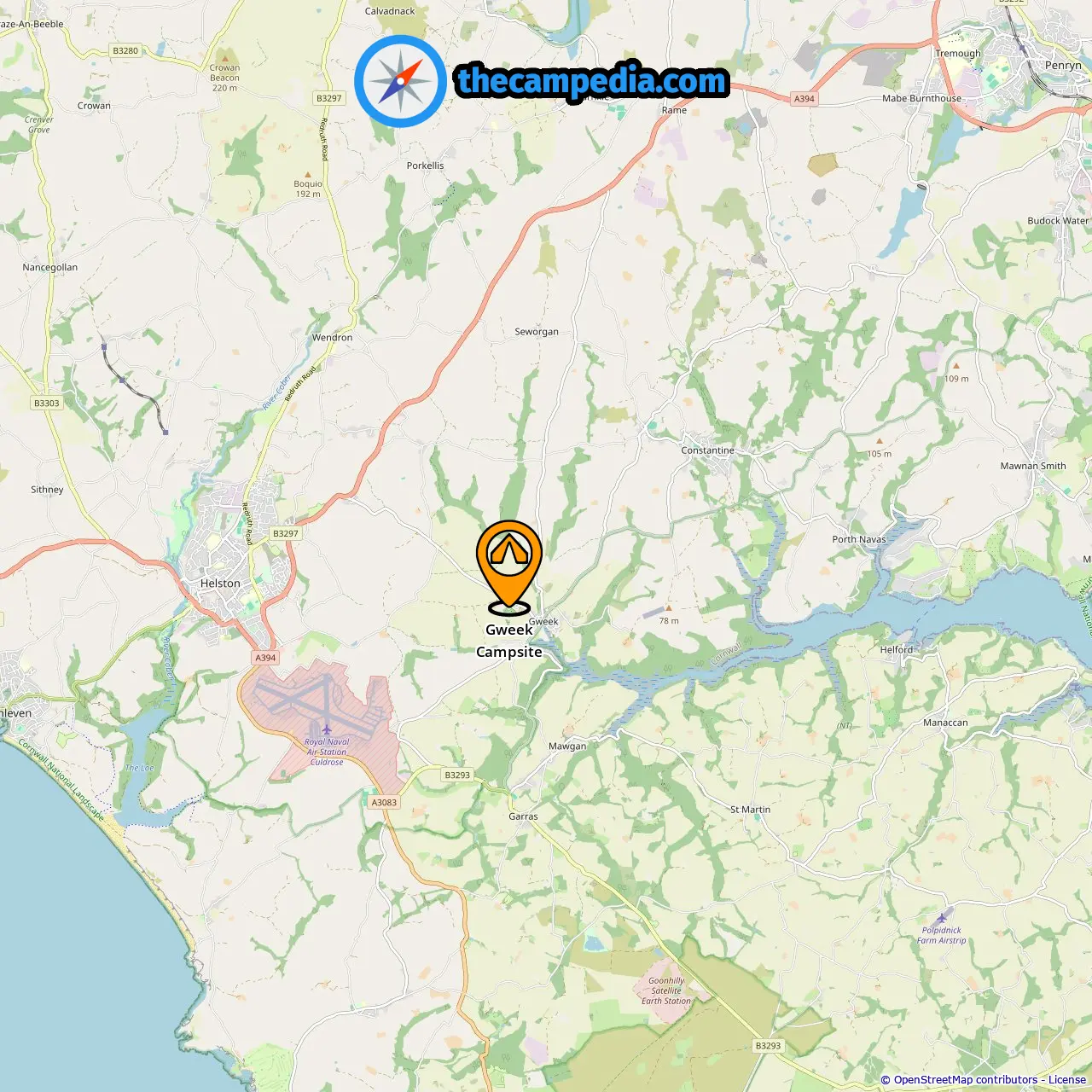Click the Mawgan village label
Viewport: 1092px width, 1092px height.
tap(567, 746)
